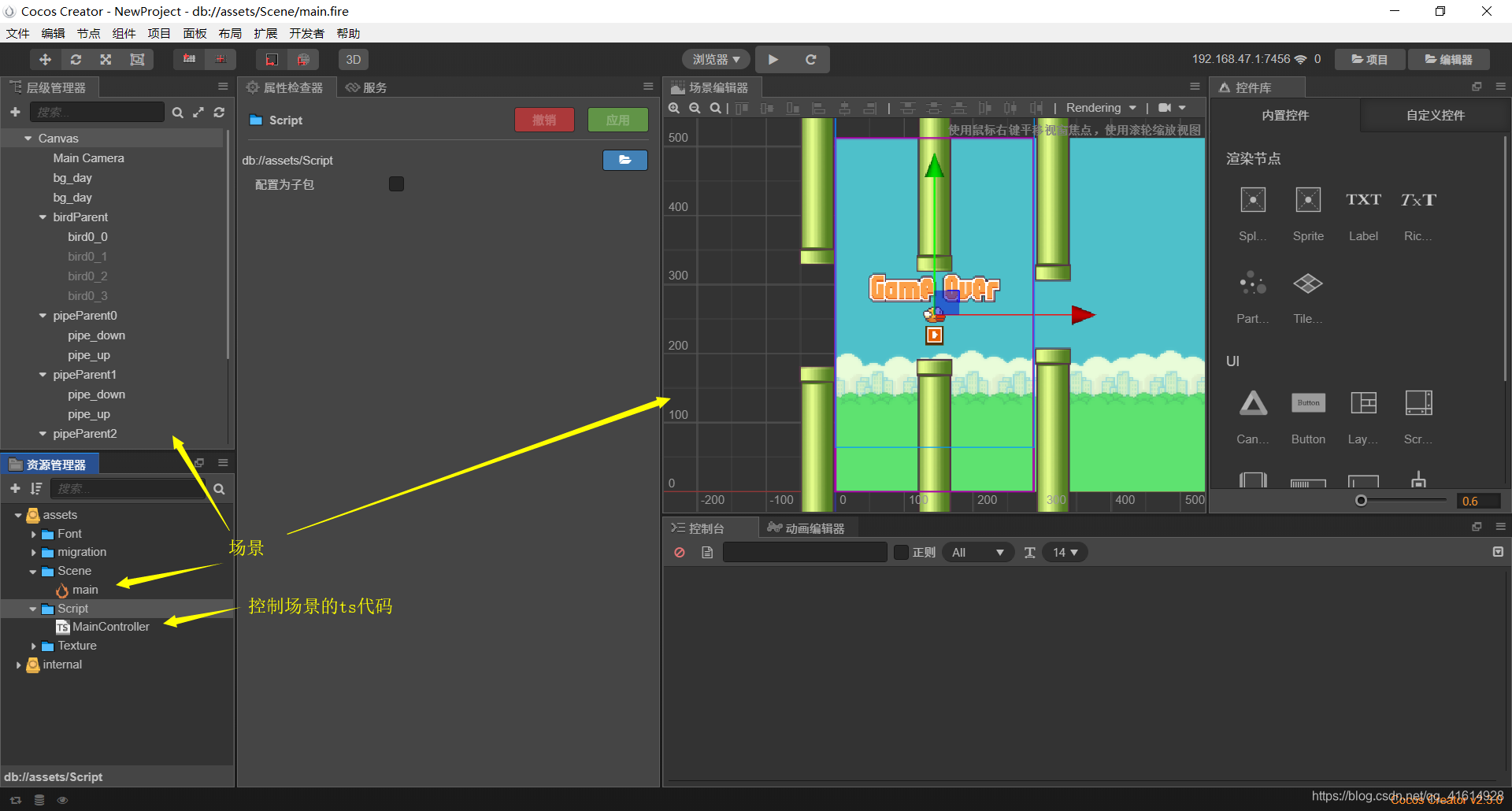This screenshot has height=811, width=1512.
Task: Reset the scene zoom
Action: 715,108
